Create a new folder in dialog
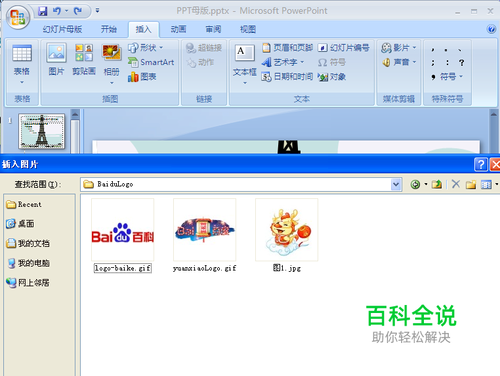 (x=471, y=184)
